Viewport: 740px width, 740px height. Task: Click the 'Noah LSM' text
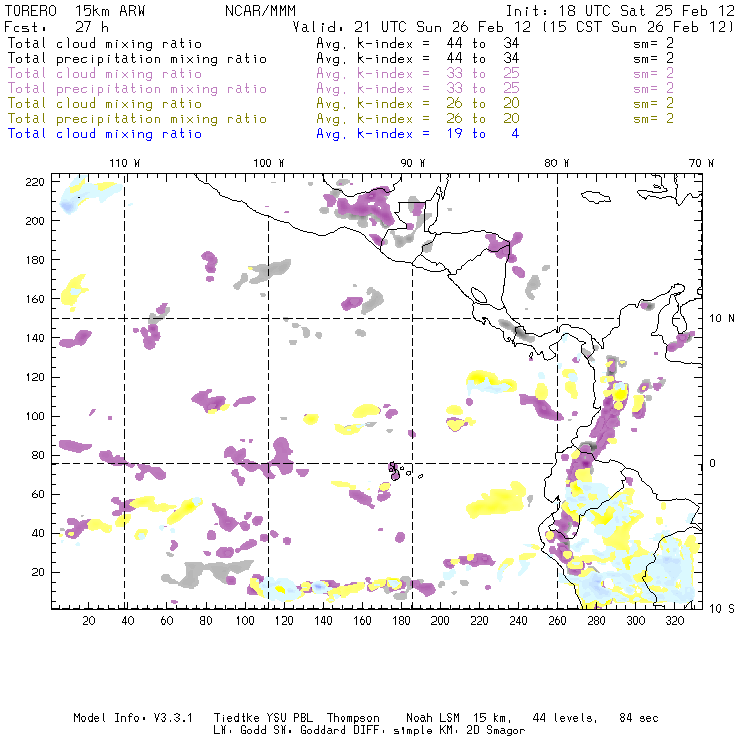[x=433, y=718]
